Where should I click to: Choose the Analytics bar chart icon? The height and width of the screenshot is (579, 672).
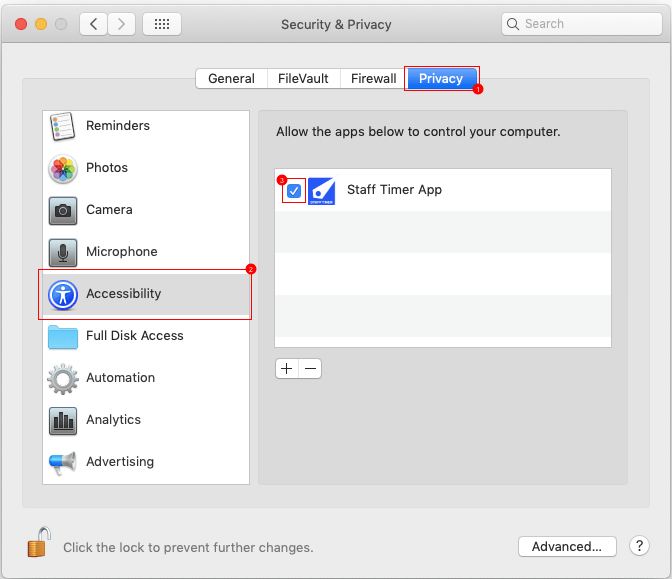[x=63, y=420]
